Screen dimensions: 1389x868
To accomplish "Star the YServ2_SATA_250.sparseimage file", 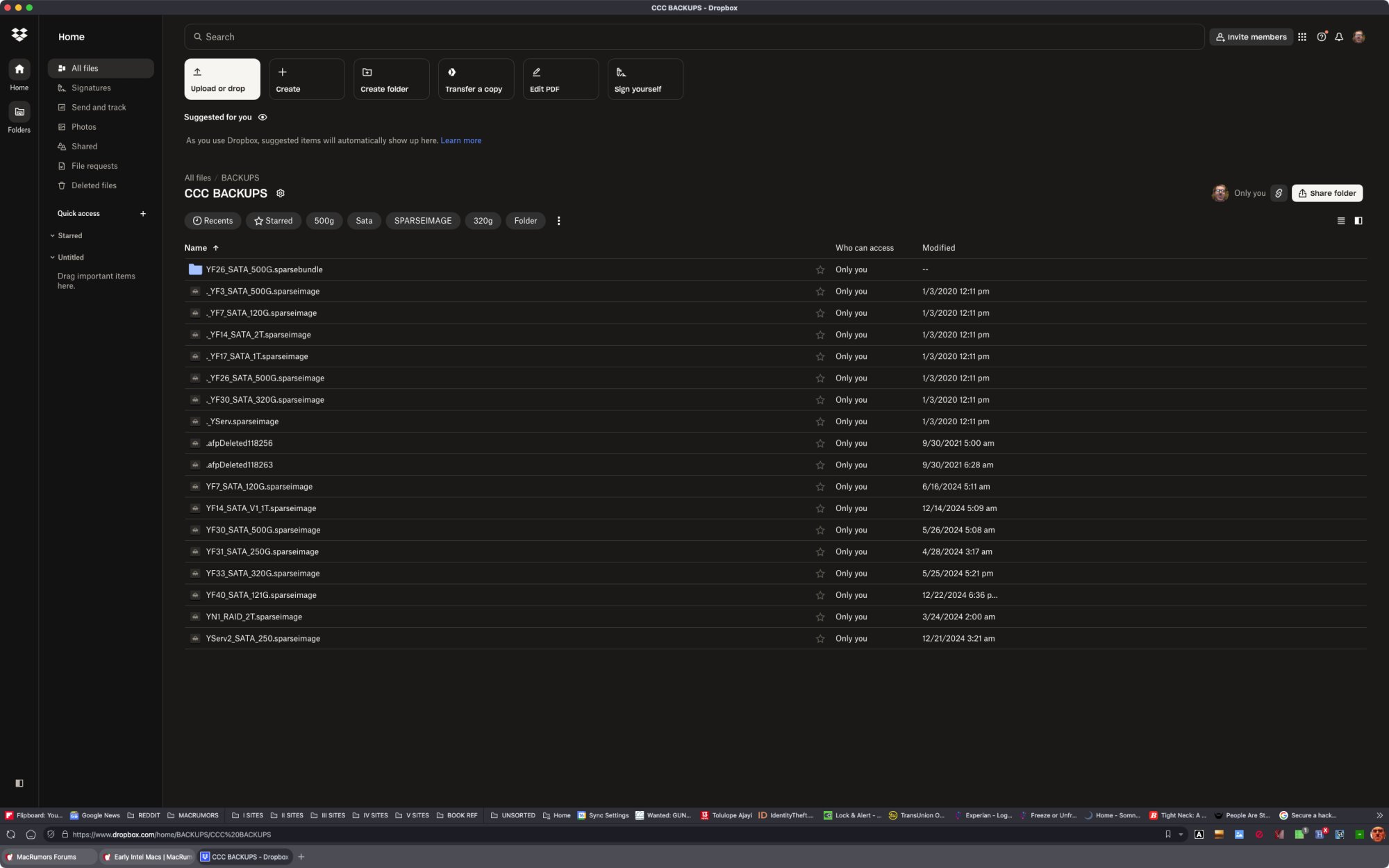I will pyautogui.click(x=820, y=639).
